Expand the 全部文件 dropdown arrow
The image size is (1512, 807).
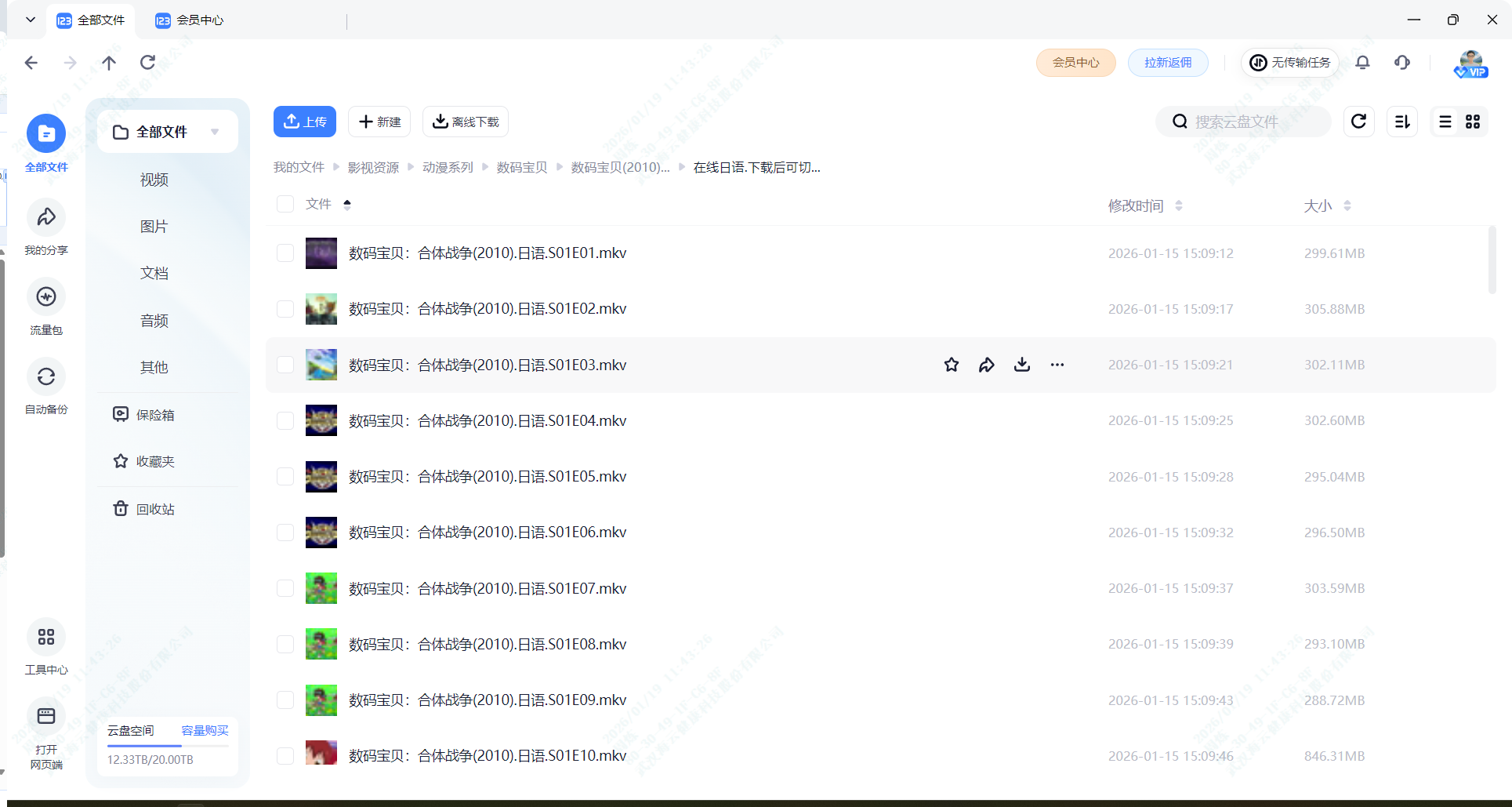pyautogui.click(x=215, y=132)
